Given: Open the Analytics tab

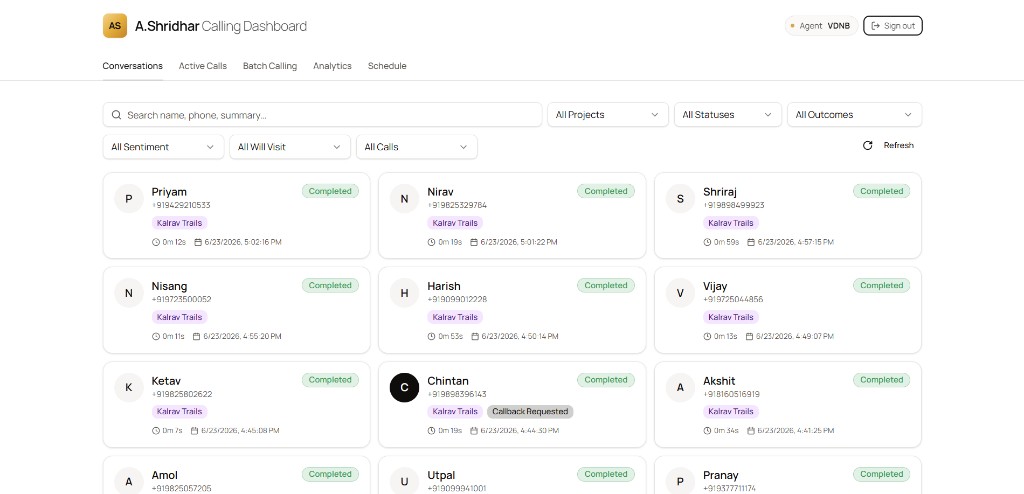Looking at the screenshot, I should (332, 66).
